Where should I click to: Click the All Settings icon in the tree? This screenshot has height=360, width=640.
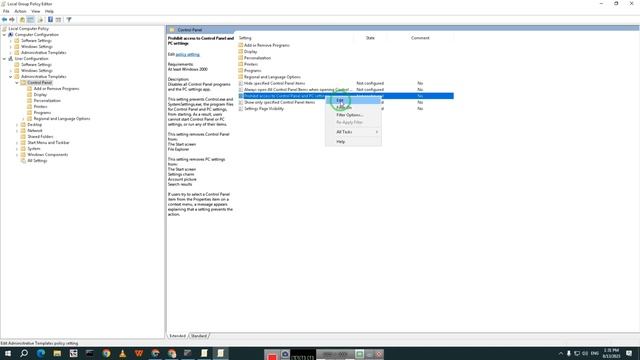(x=23, y=161)
